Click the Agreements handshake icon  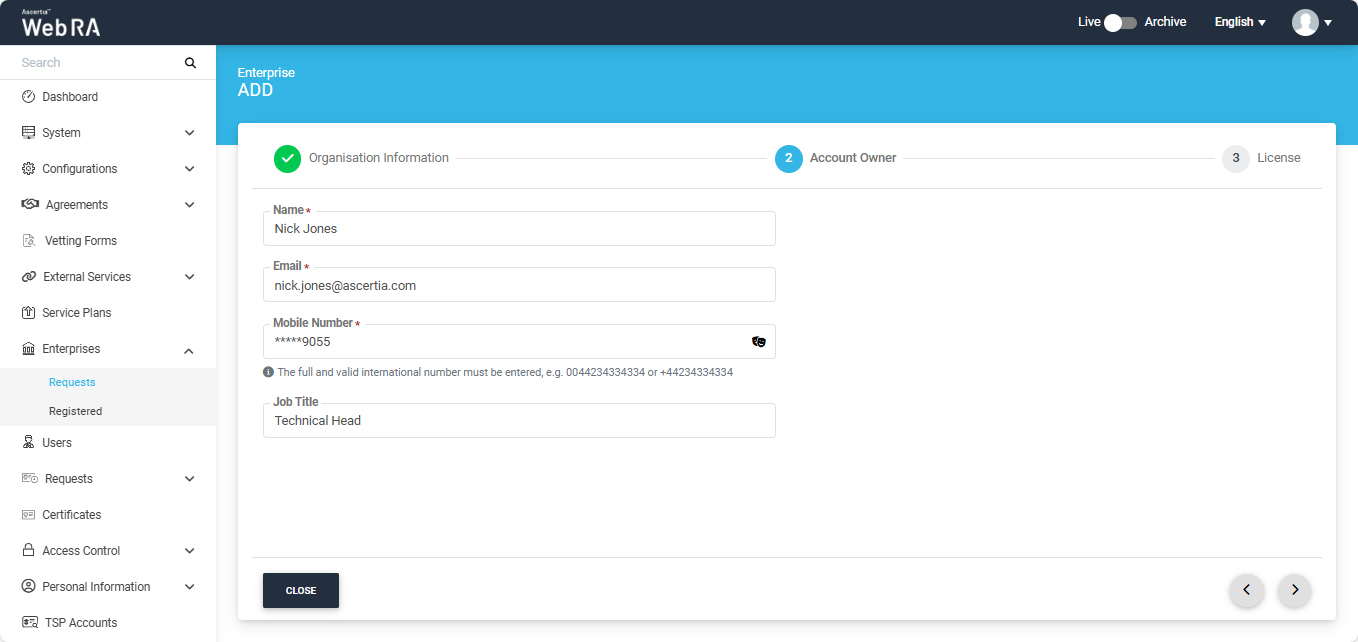[x=30, y=205]
